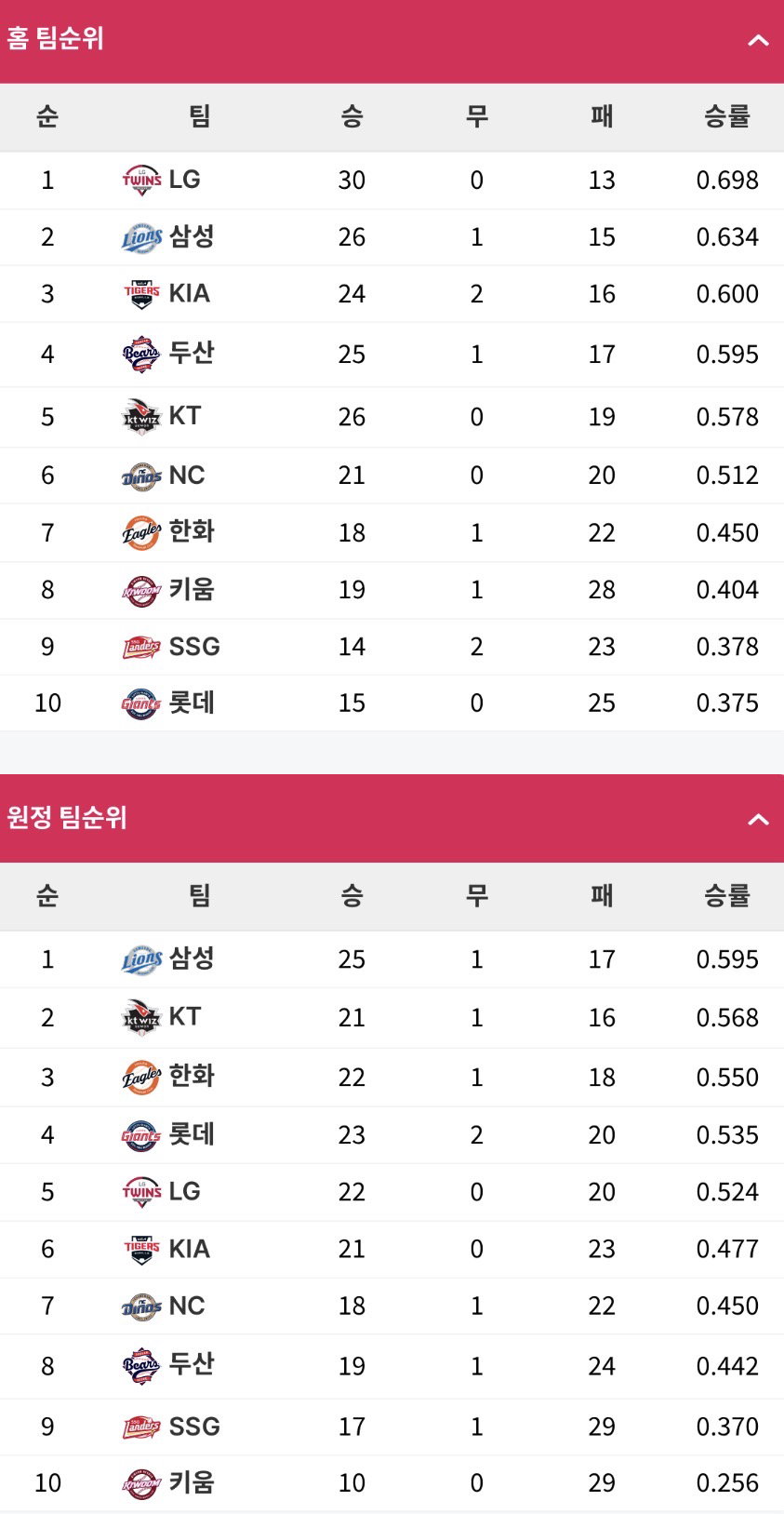
Task: Open 한화 team in away rankings
Action: 192,1077
